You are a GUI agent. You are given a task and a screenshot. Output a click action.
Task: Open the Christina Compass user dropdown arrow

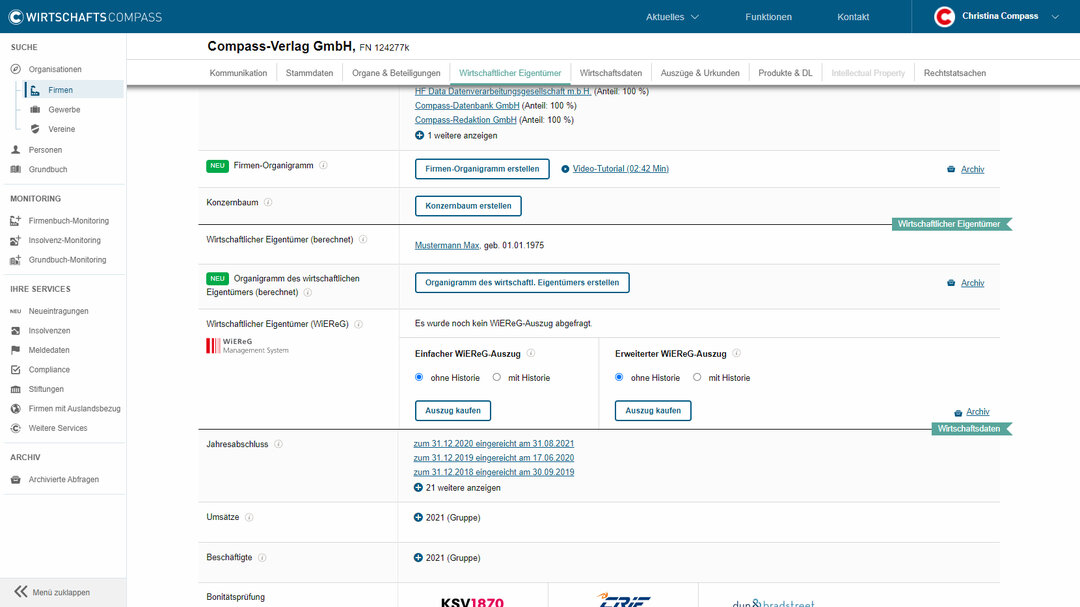[1055, 17]
